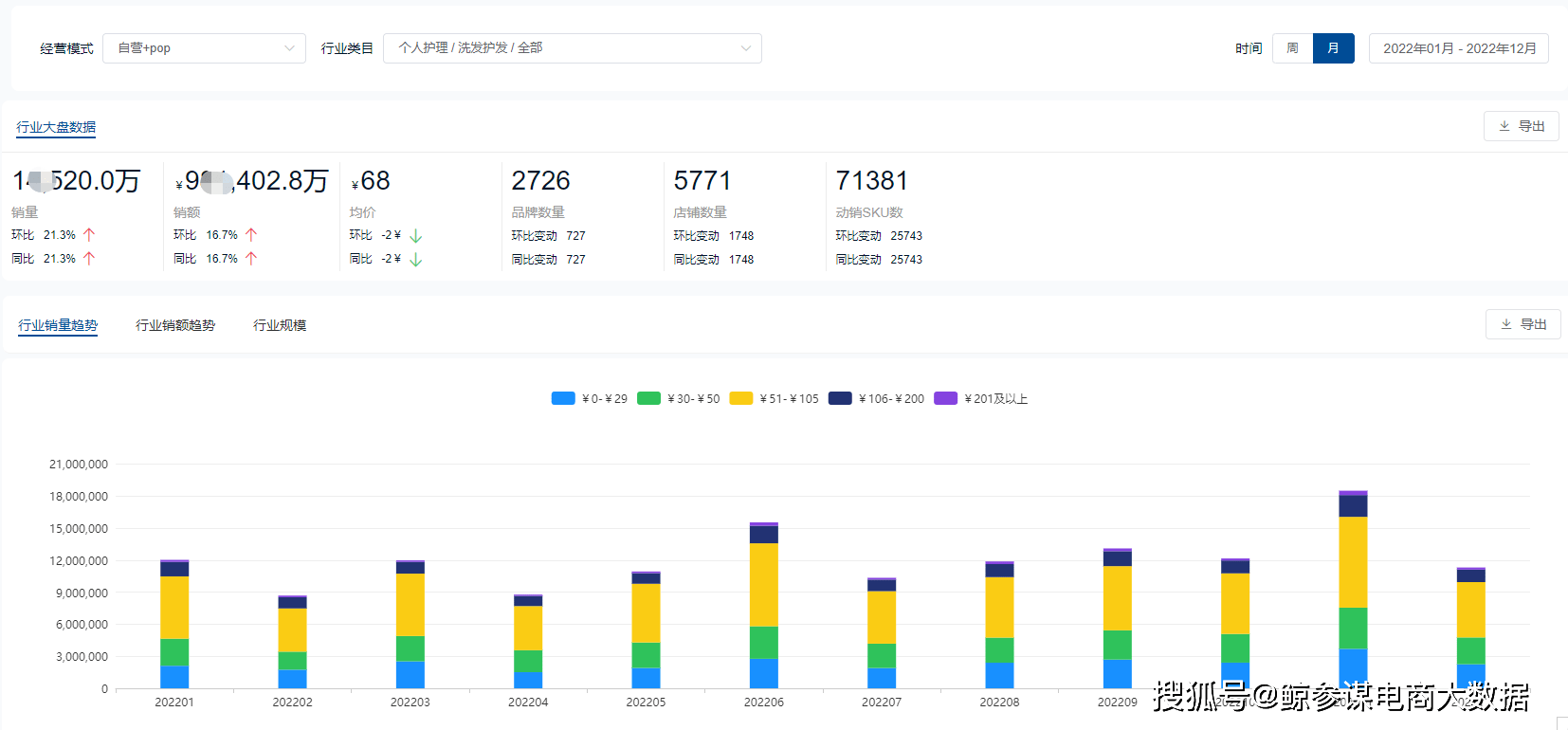This screenshot has height=730, width=1568.
Task: Click the green down arrow beside 均价 同比 -2¥
Action: click(415, 259)
